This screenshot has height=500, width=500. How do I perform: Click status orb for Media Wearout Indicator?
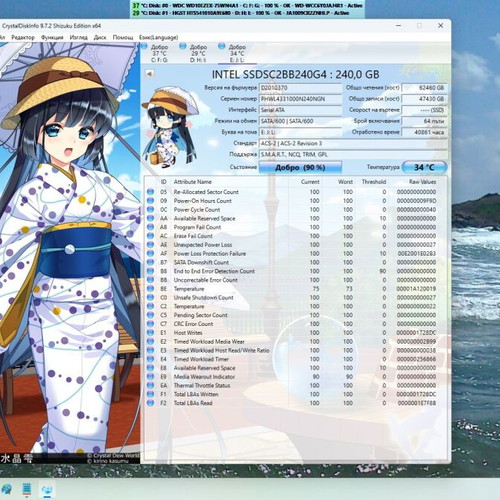(x=150, y=377)
